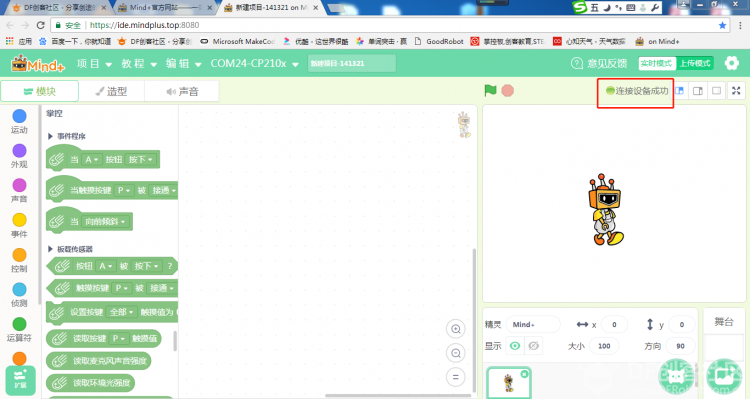Click the add backdrop button

click(x=725, y=377)
